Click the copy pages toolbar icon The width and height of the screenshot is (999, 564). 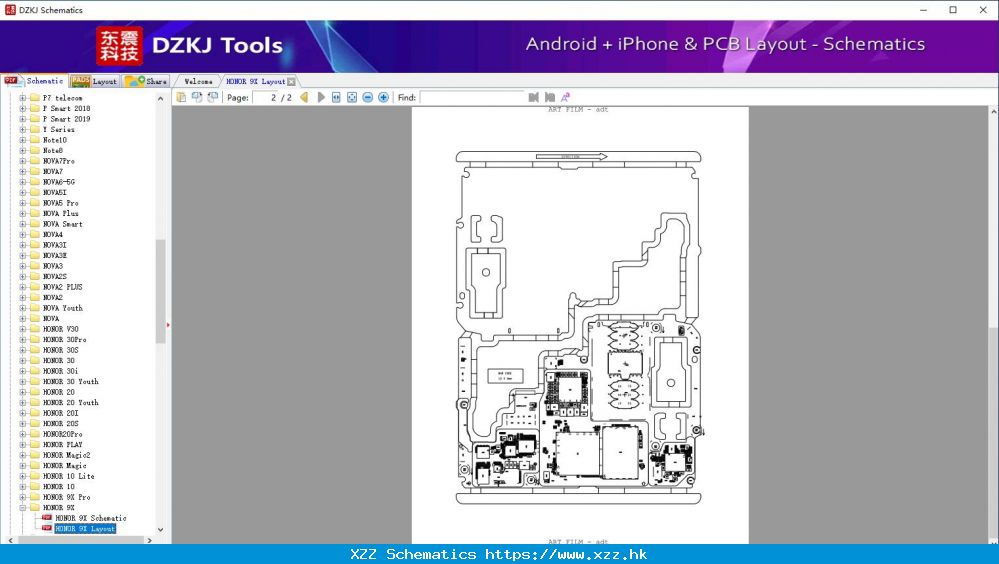182,97
